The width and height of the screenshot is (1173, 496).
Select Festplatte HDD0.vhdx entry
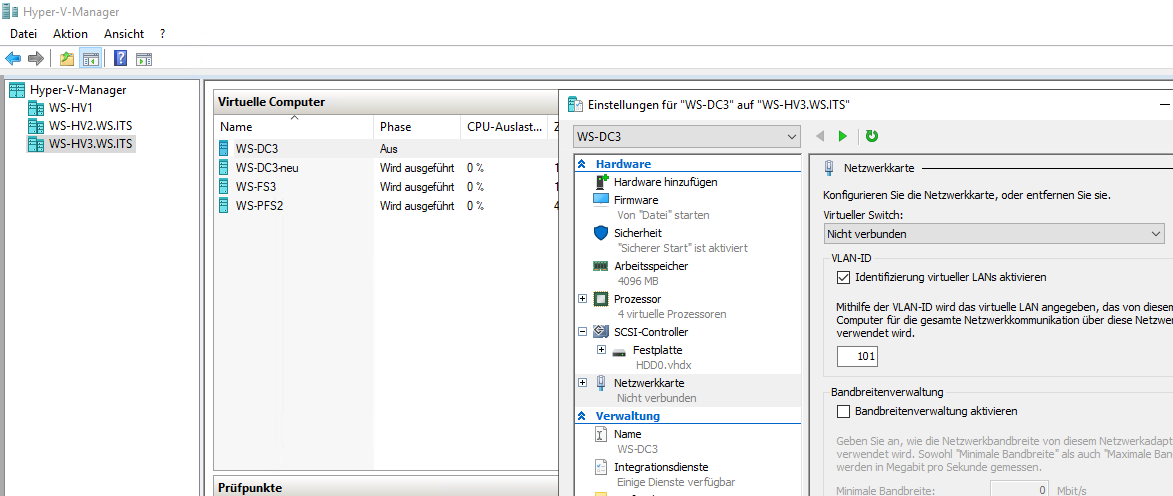(x=658, y=349)
